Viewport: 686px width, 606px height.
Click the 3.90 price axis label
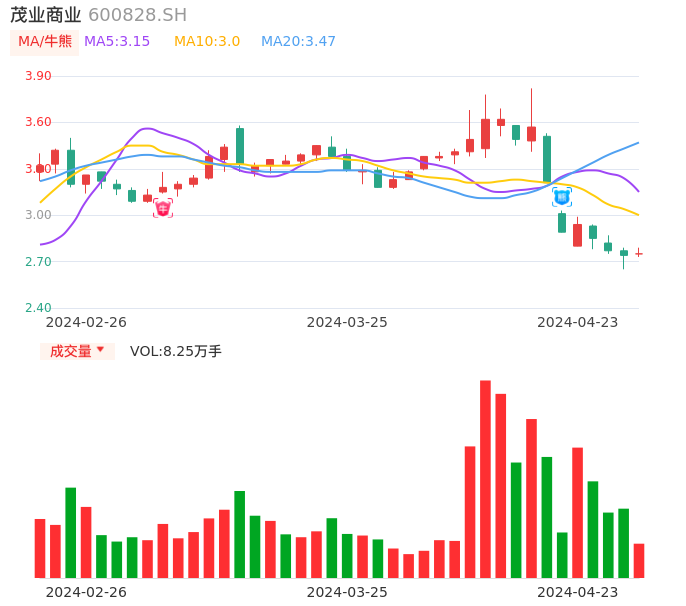click(x=38, y=76)
